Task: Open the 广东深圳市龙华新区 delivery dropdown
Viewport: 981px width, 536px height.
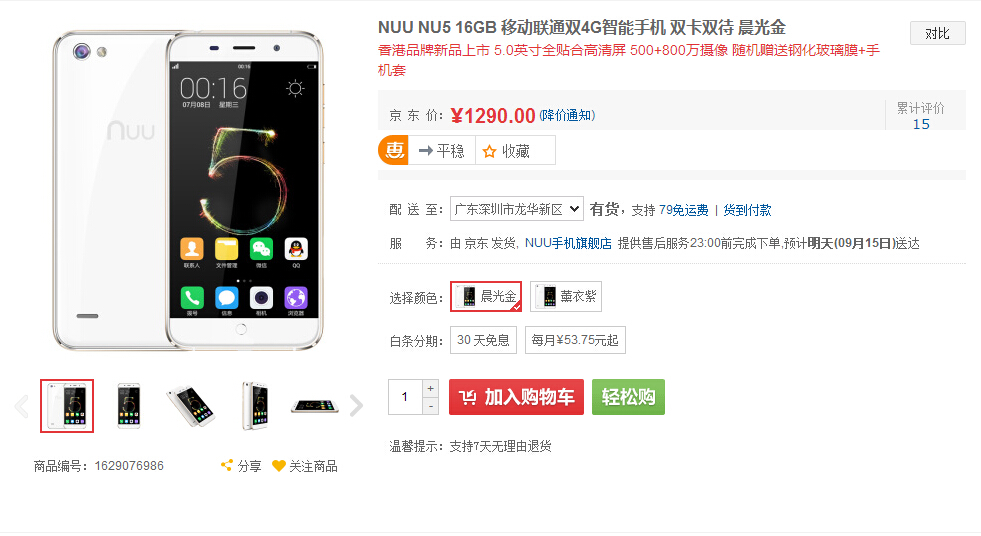Action: pyautogui.click(x=517, y=209)
